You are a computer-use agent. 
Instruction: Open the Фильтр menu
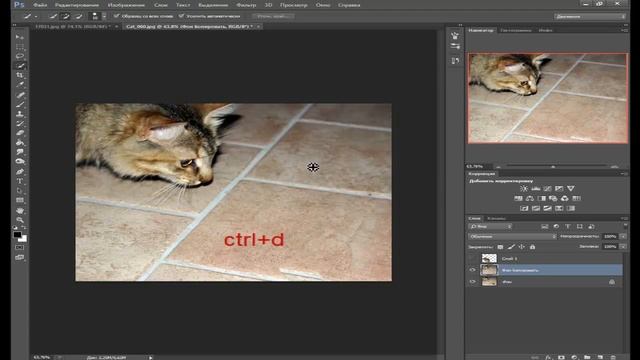pos(246,5)
